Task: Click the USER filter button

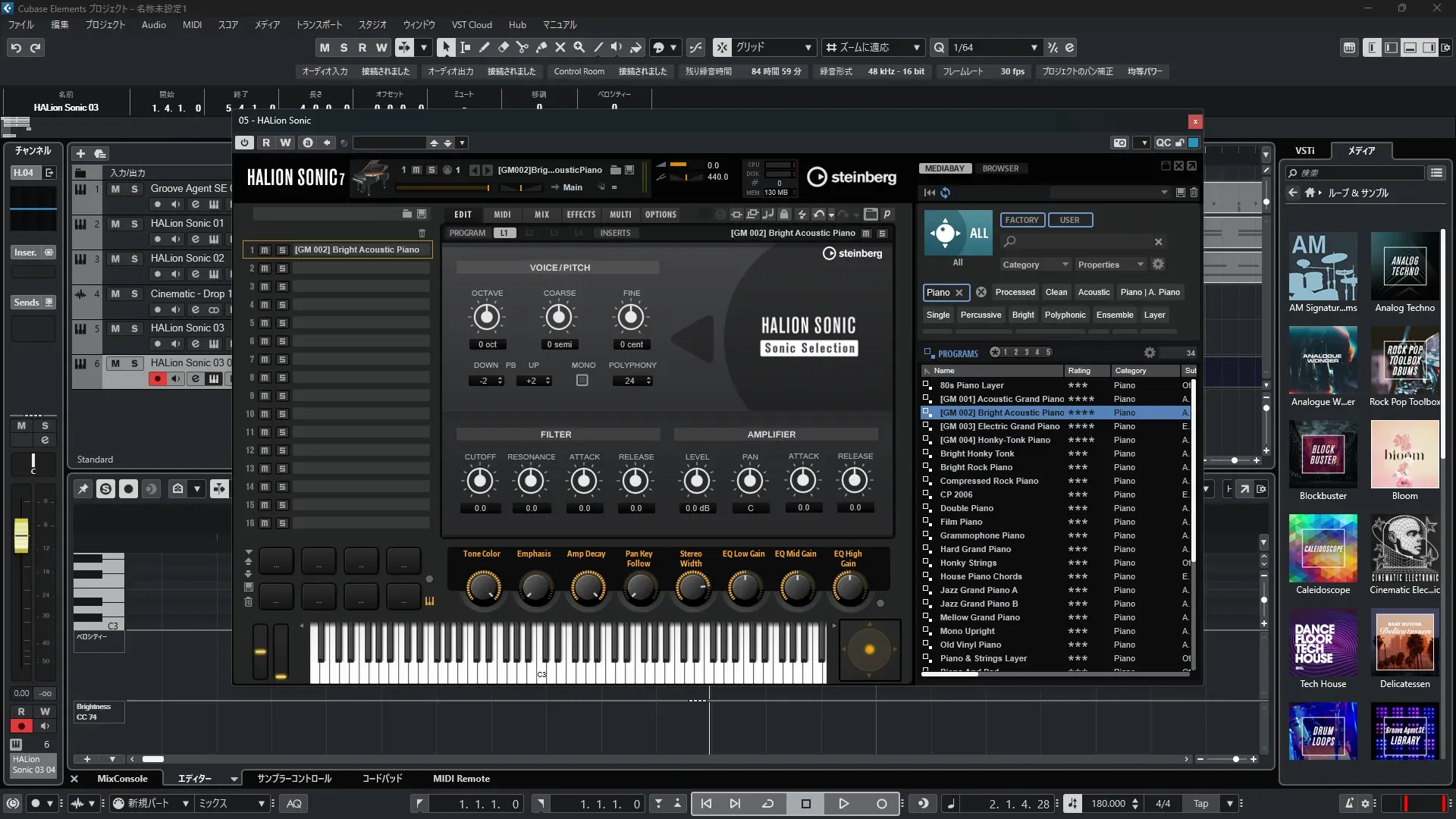Action: pos(1069,220)
